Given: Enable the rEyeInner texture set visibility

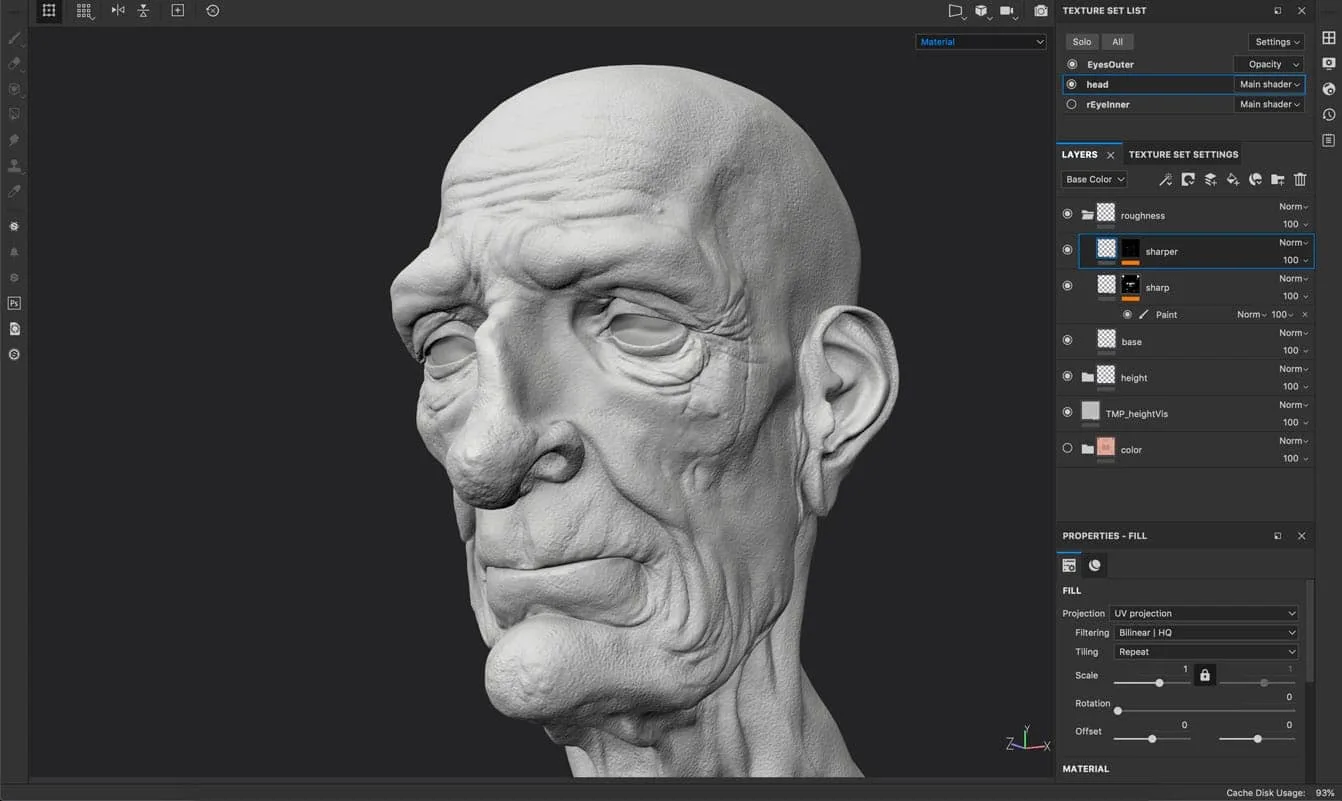Looking at the screenshot, I should pyautogui.click(x=1071, y=104).
